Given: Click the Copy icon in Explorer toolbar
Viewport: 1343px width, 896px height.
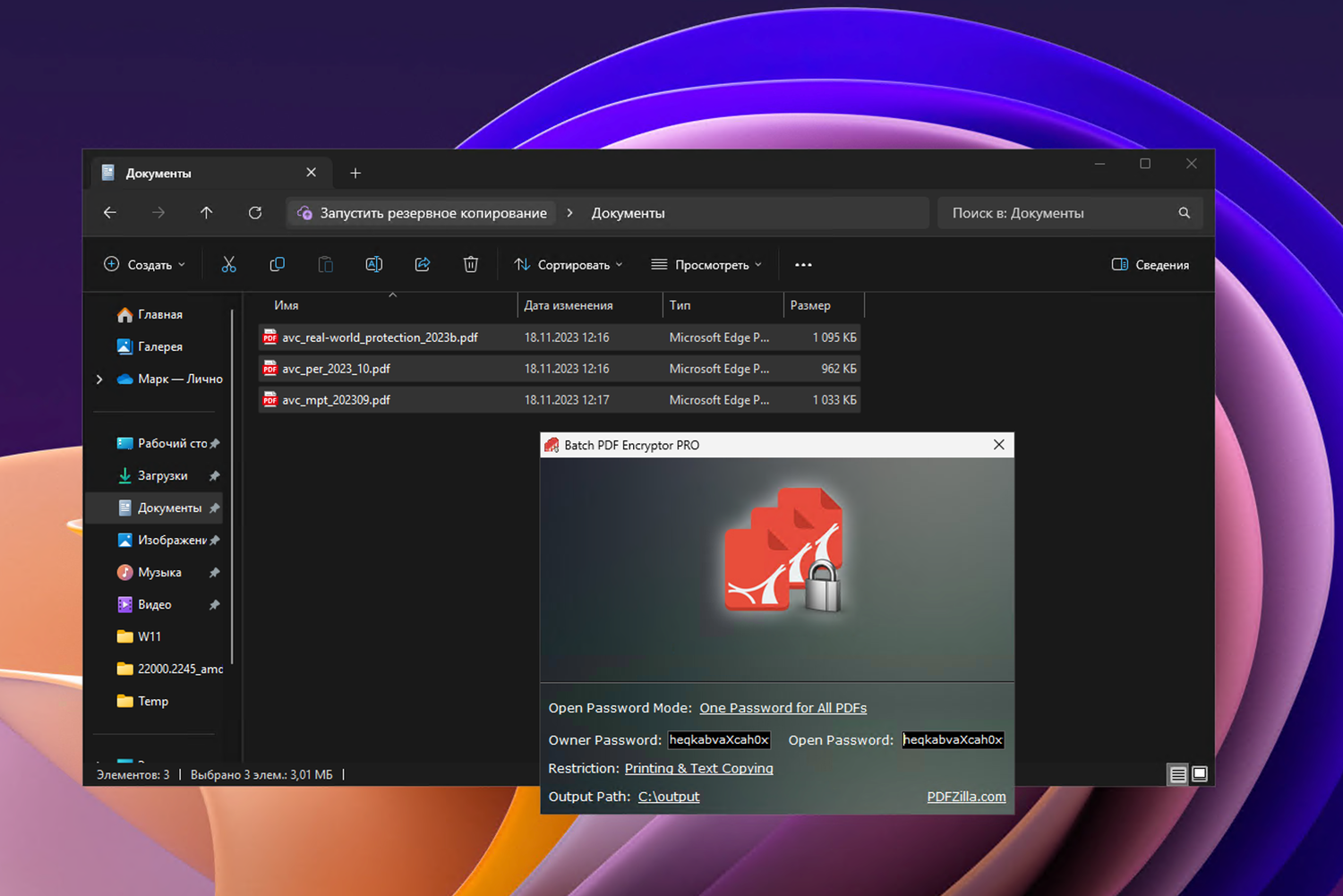Looking at the screenshot, I should click(277, 264).
